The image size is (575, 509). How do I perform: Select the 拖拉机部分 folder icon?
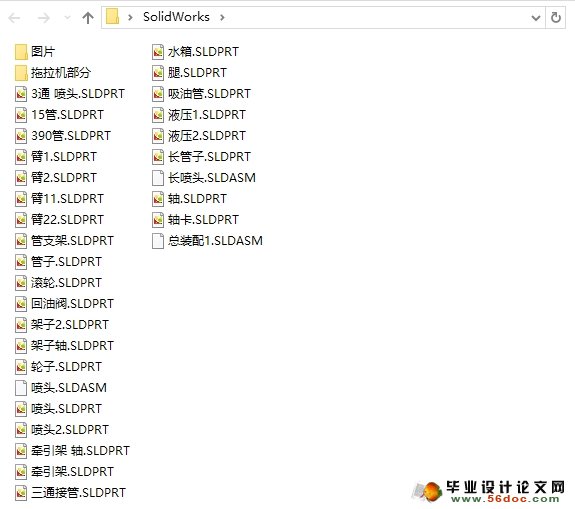[x=21, y=73]
